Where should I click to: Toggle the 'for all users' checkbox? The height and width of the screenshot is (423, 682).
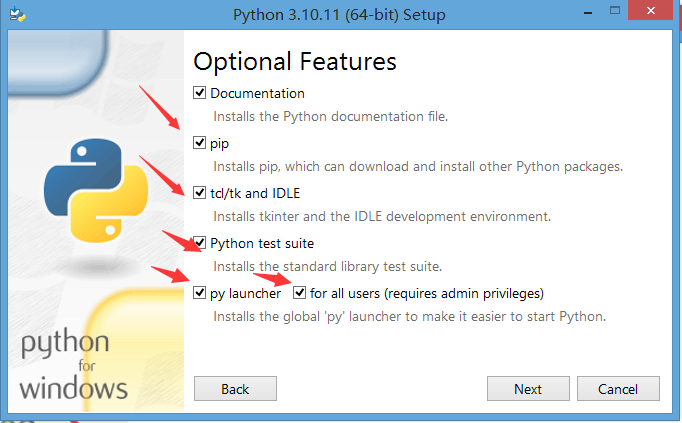pyautogui.click(x=299, y=293)
